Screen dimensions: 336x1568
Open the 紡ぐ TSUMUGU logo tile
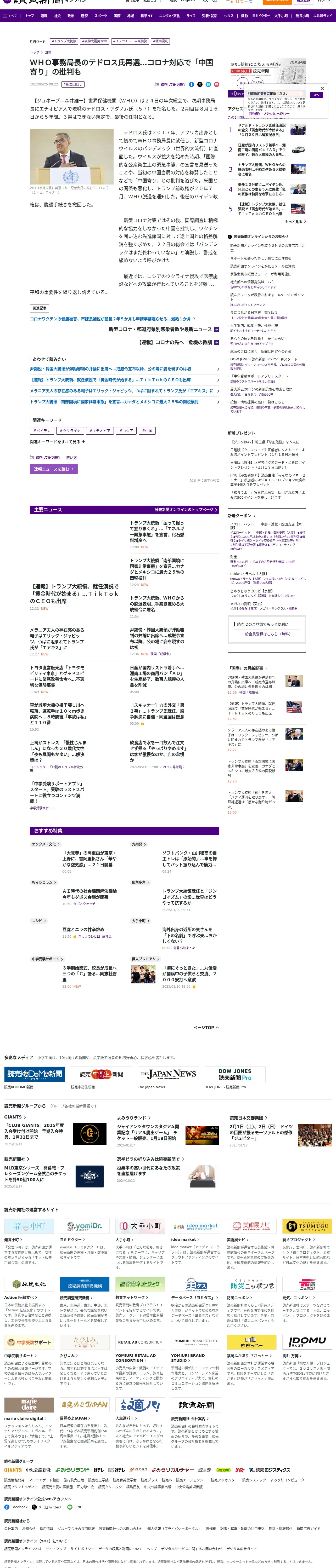307,1226
